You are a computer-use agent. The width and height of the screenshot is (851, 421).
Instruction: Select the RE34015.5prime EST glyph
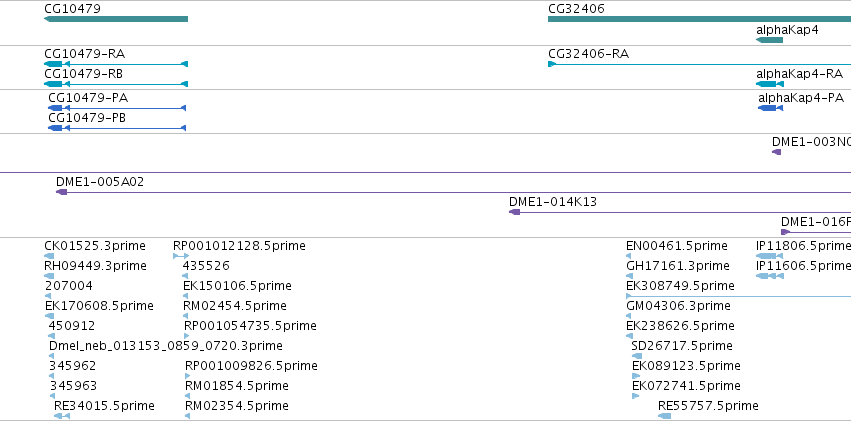[62, 416]
